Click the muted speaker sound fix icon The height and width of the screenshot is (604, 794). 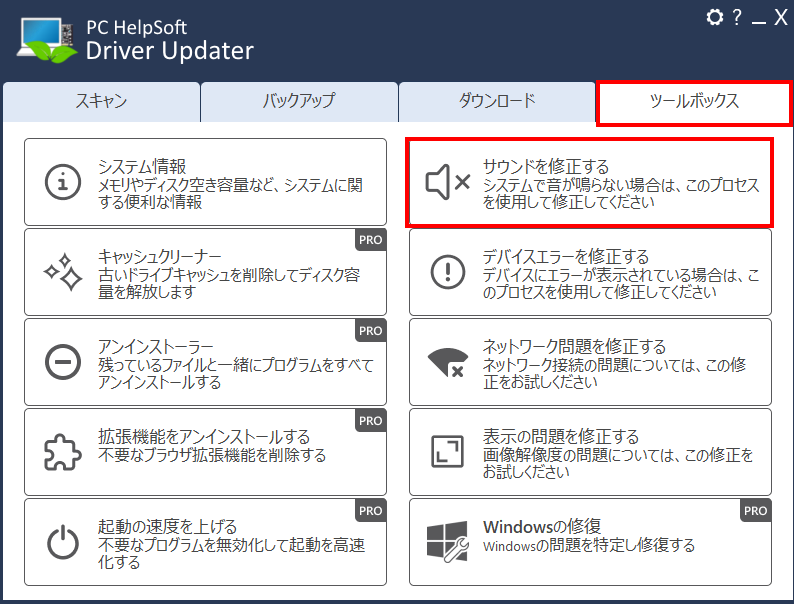tap(448, 182)
